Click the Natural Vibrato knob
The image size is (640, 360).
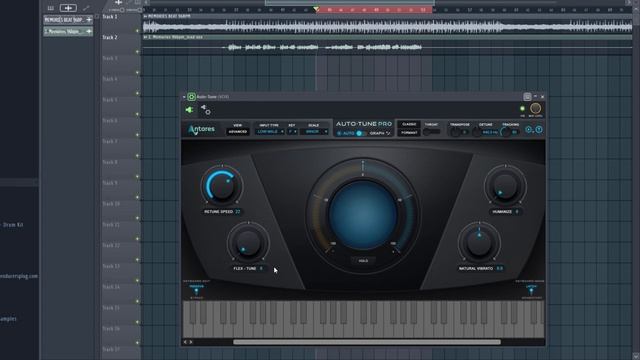479,243
